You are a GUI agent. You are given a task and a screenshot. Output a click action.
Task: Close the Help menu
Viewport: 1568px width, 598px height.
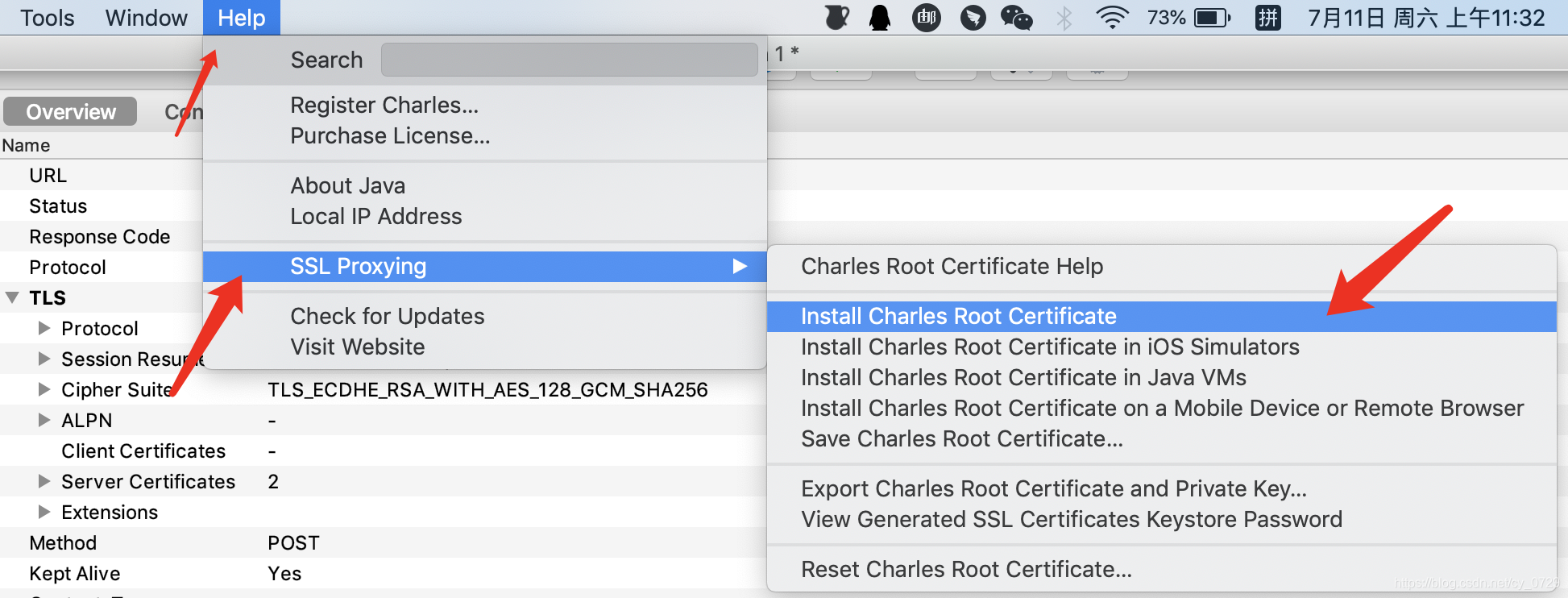click(241, 18)
